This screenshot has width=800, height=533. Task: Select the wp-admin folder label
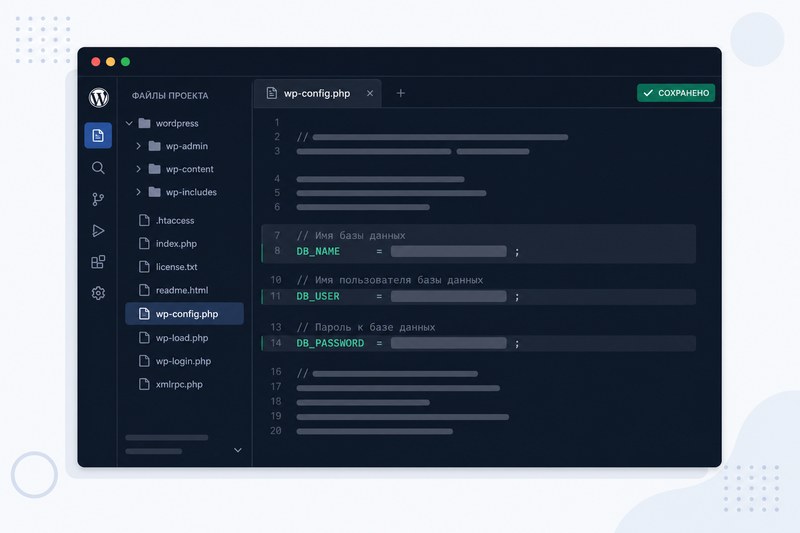point(187,146)
